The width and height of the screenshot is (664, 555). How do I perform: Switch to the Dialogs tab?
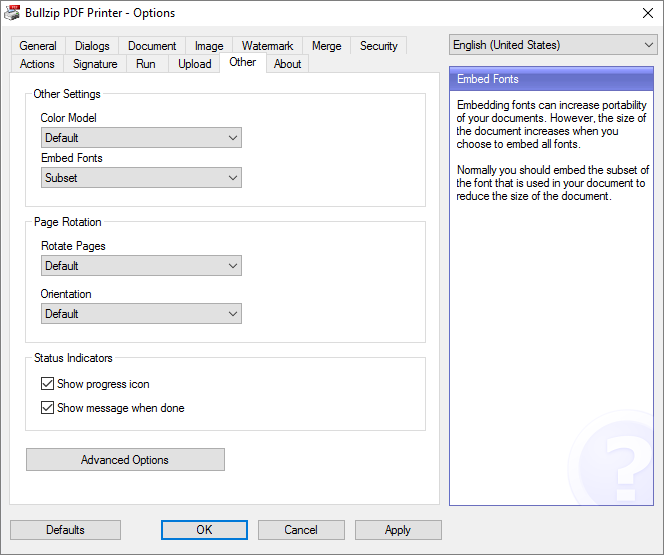(92, 46)
